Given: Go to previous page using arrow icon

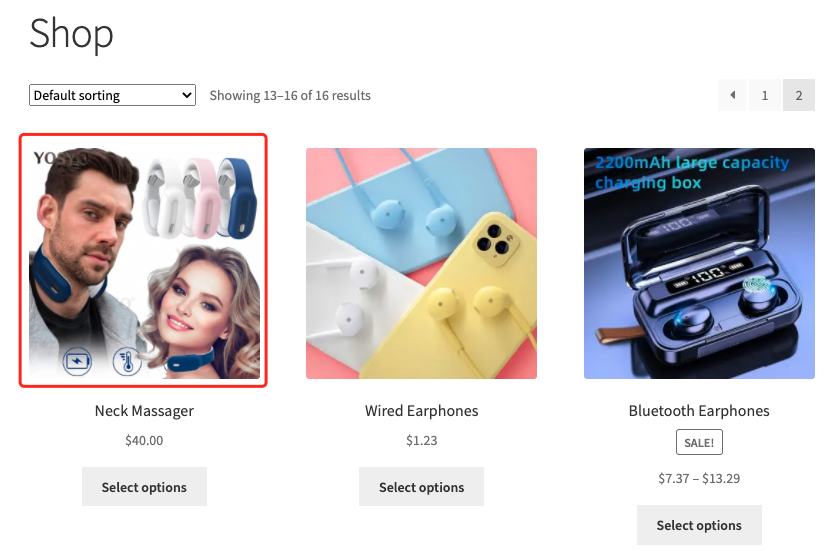Looking at the screenshot, I should [732, 95].
